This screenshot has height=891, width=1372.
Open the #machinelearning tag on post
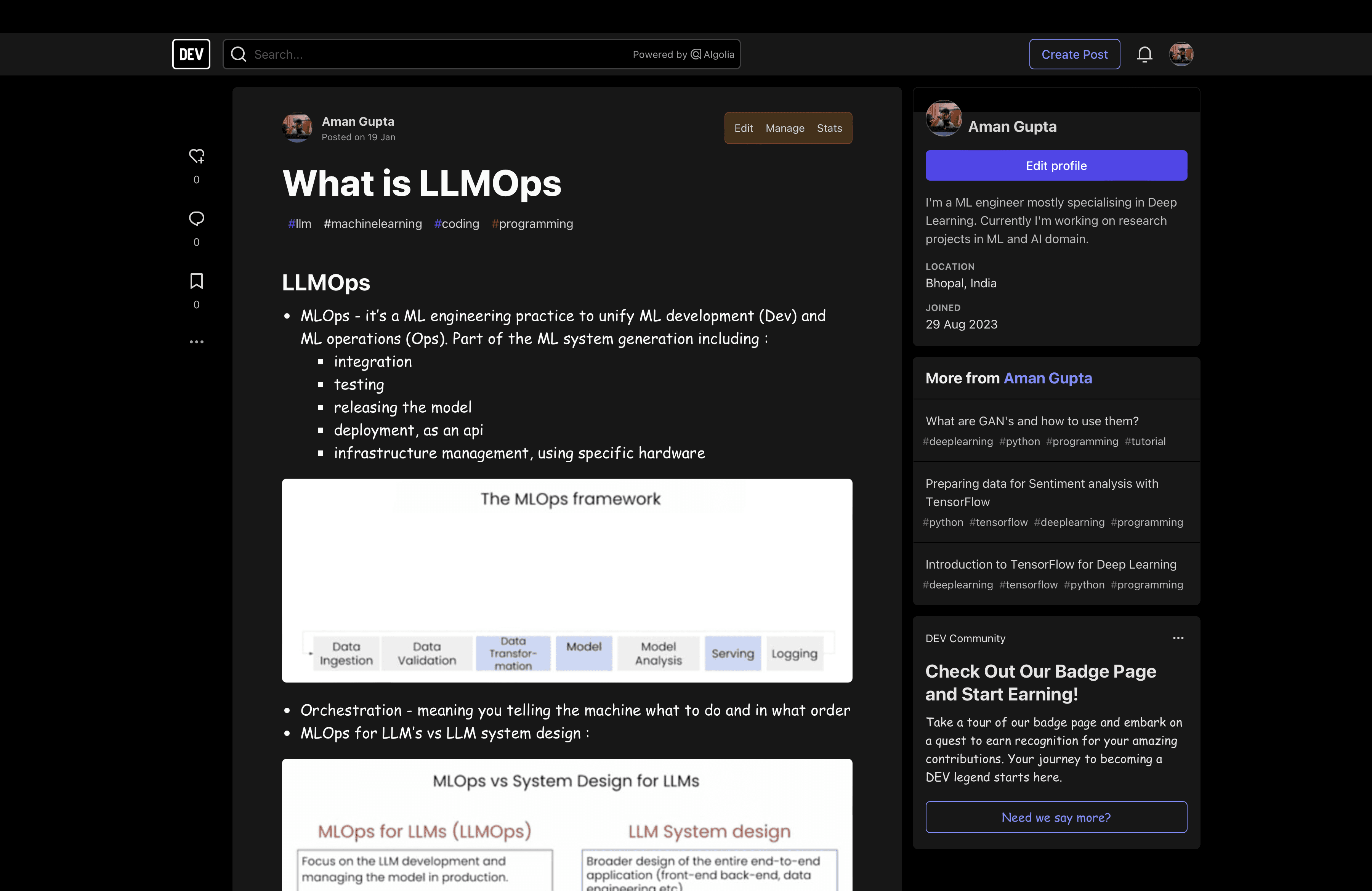[373, 224]
